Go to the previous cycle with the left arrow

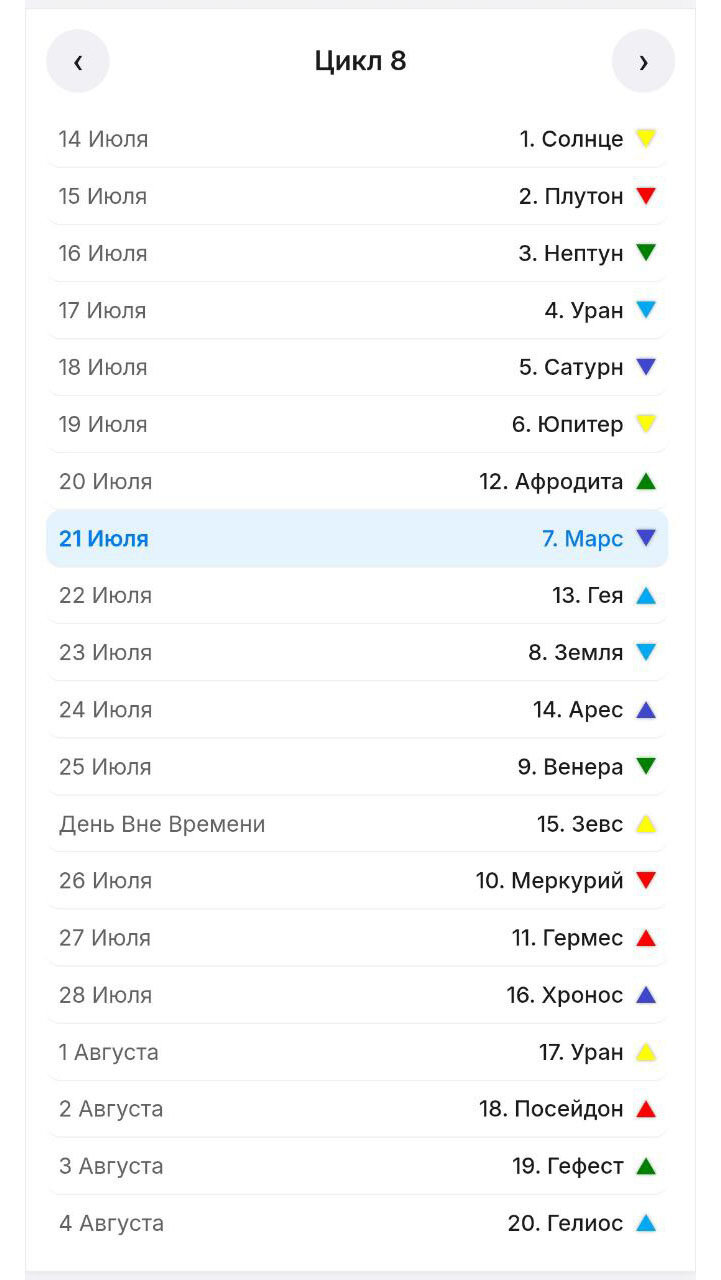78,61
